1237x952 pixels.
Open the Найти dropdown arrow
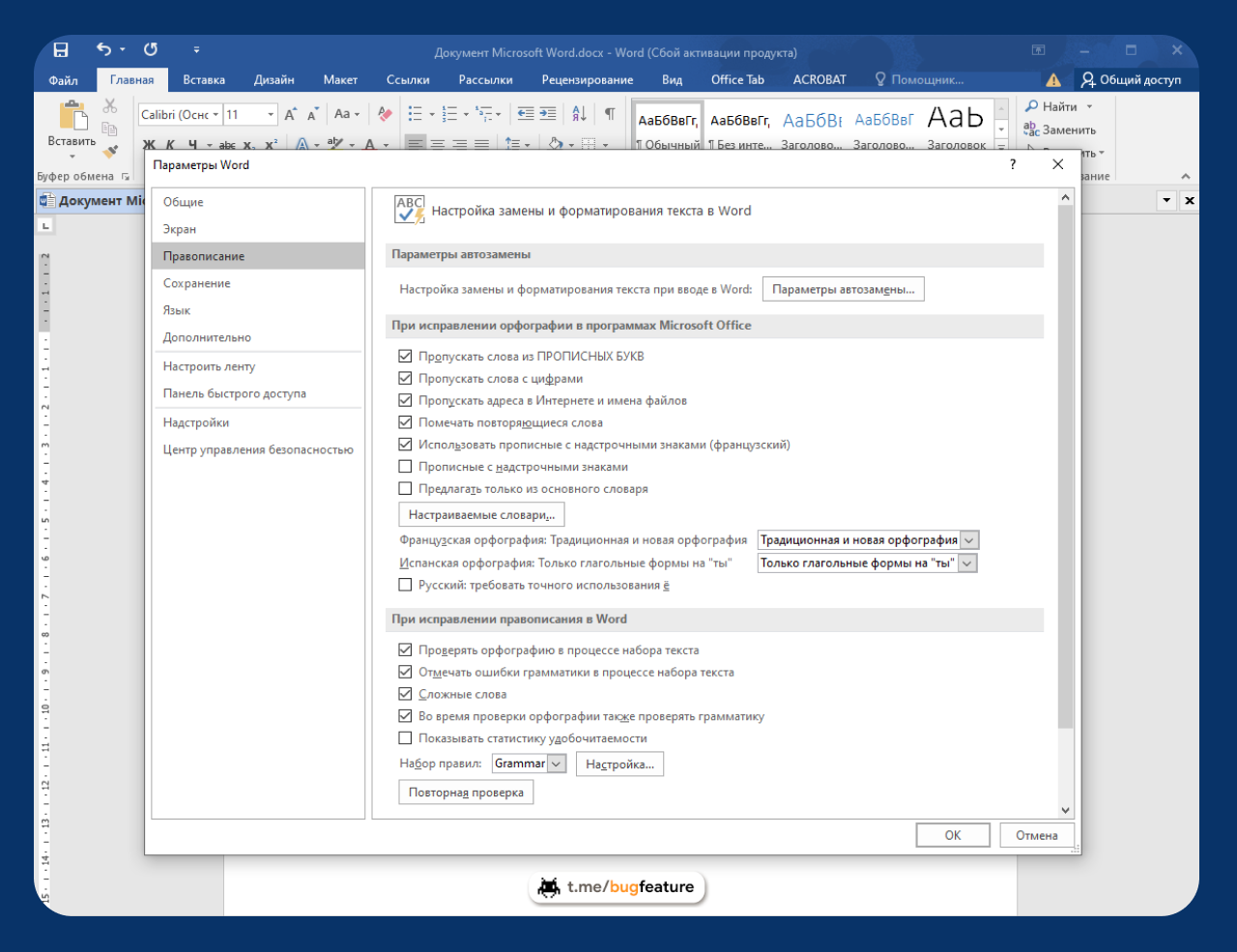coord(1089,106)
